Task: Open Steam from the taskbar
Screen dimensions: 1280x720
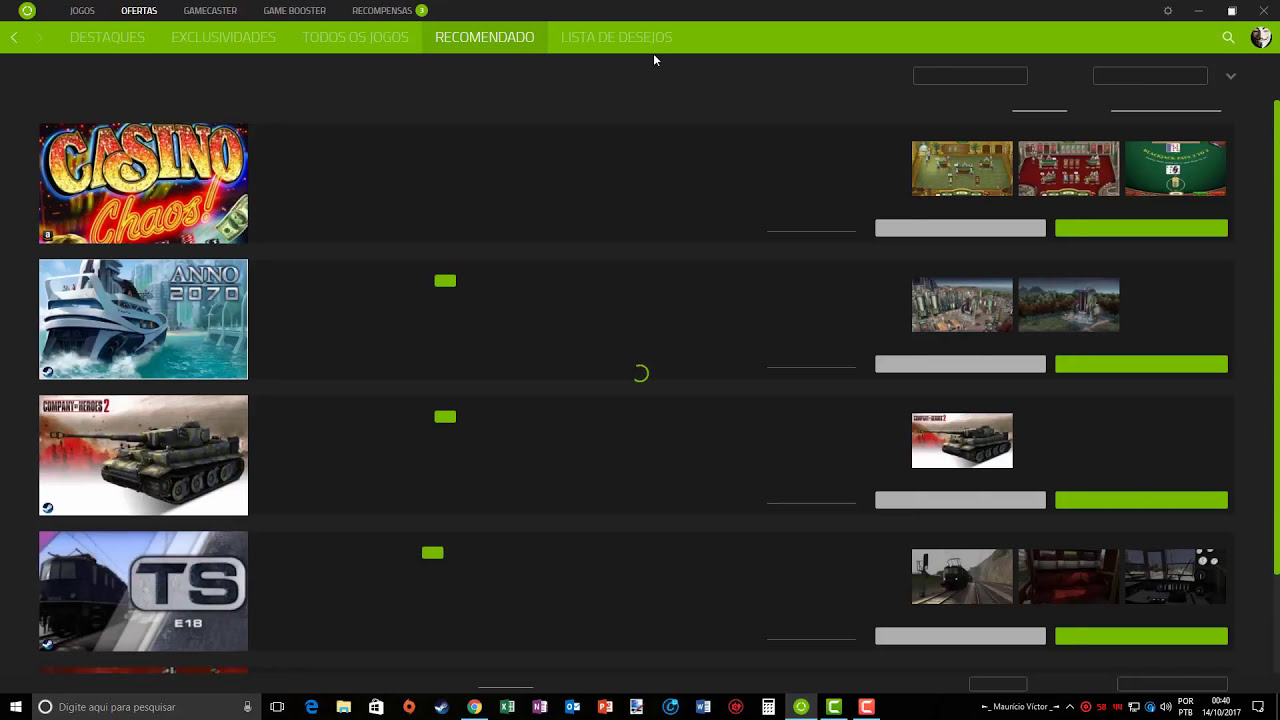Action: (441, 707)
